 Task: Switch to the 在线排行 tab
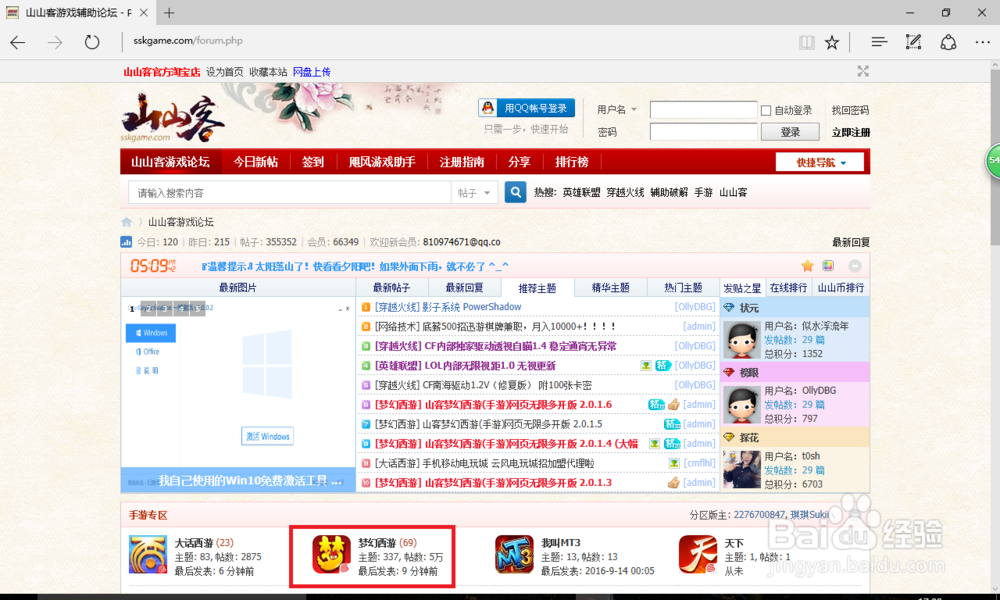coord(788,288)
